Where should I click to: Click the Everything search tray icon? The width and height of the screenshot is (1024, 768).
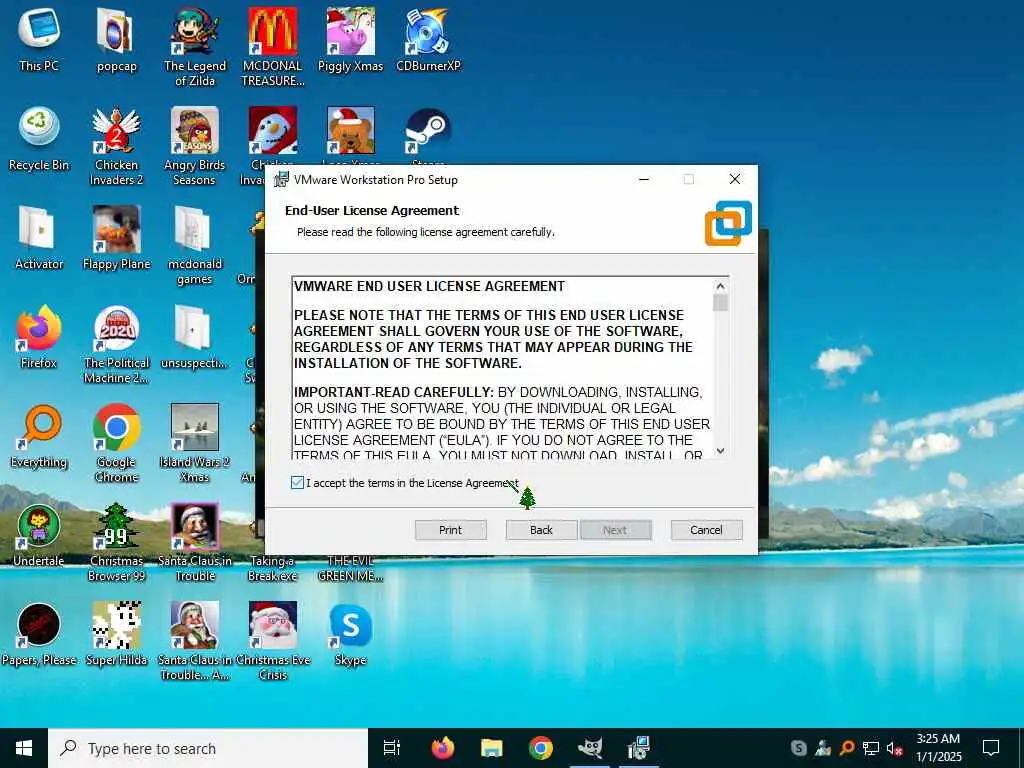click(x=847, y=748)
